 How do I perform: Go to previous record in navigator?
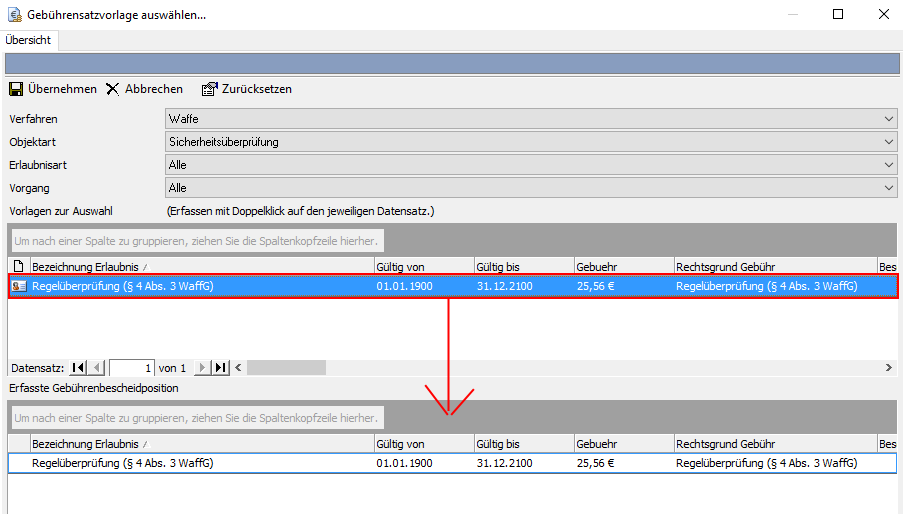(x=97, y=368)
